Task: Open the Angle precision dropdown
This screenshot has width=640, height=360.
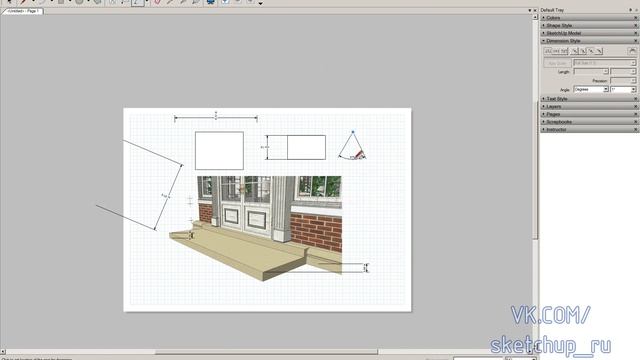Action: [623, 89]
